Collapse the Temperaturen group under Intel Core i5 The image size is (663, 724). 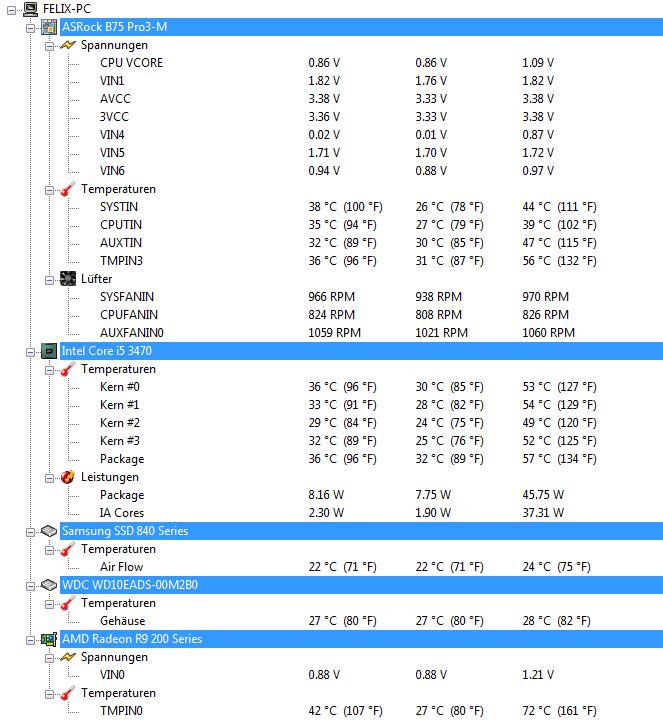(49, 370)
